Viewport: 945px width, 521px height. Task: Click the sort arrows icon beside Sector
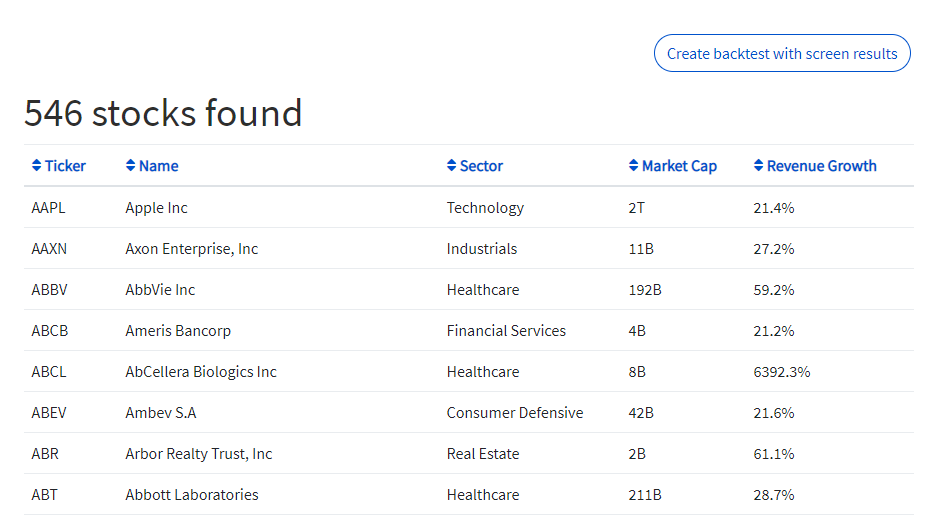tap(451, 165)
